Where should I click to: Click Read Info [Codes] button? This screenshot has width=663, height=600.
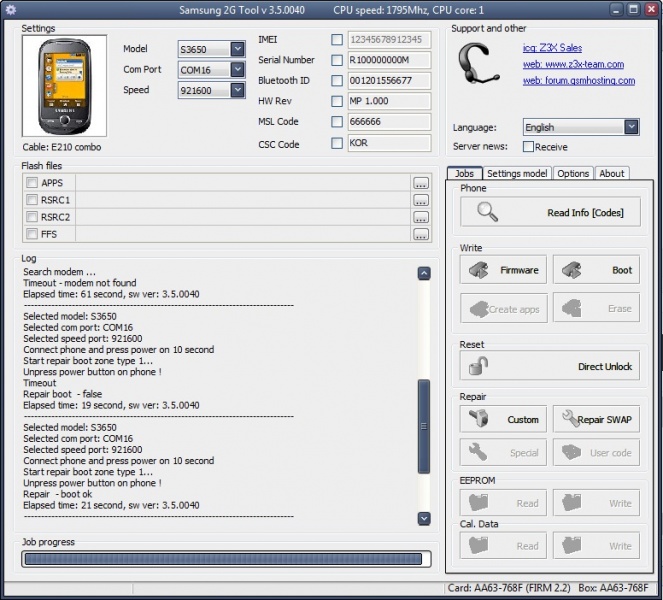pos(550,212)
